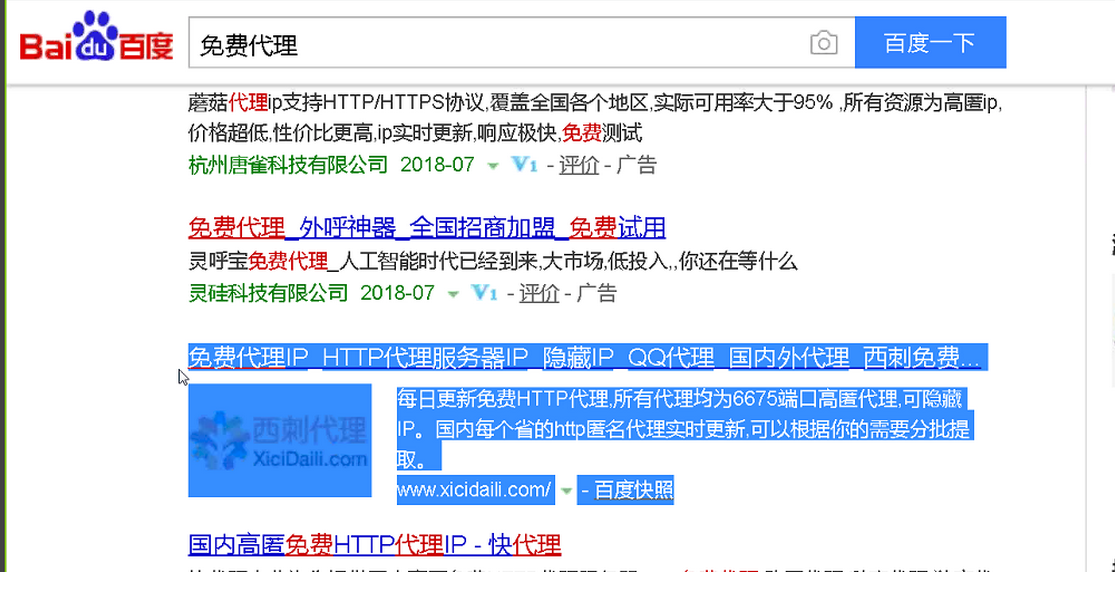Click the 灵呼宝免费代理_人工智能时代 description text
1115x591 pixels.
(x=493, y=262)
